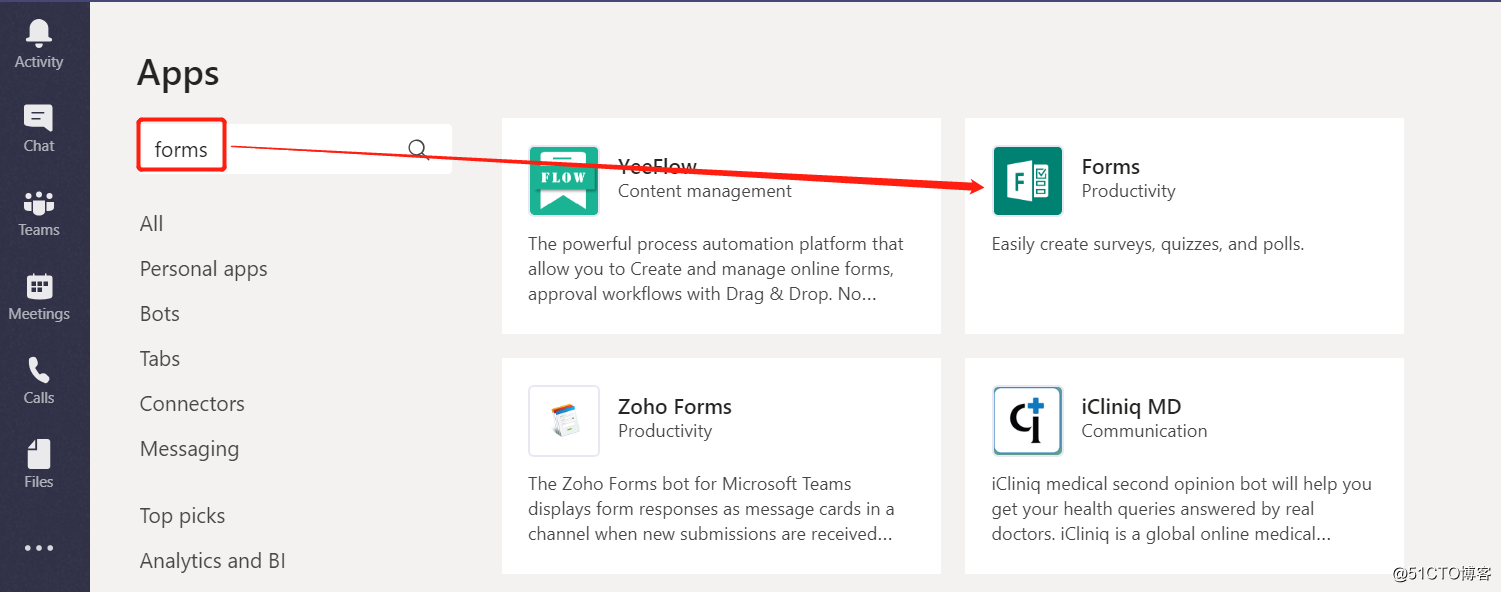The width and height of the screenshot is (1501, 592).
Task: Open the Forms app title
Action: (1111, 167)
